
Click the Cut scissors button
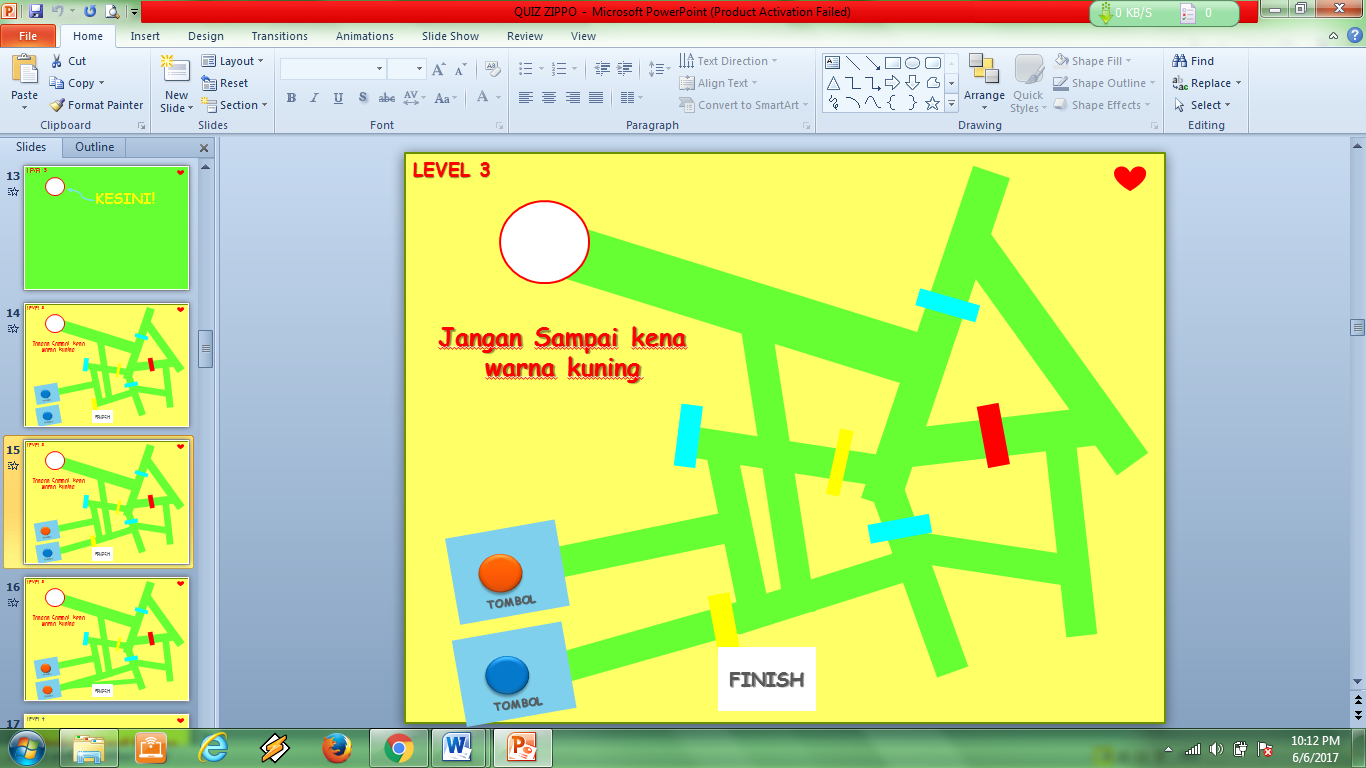pos(68,61)
